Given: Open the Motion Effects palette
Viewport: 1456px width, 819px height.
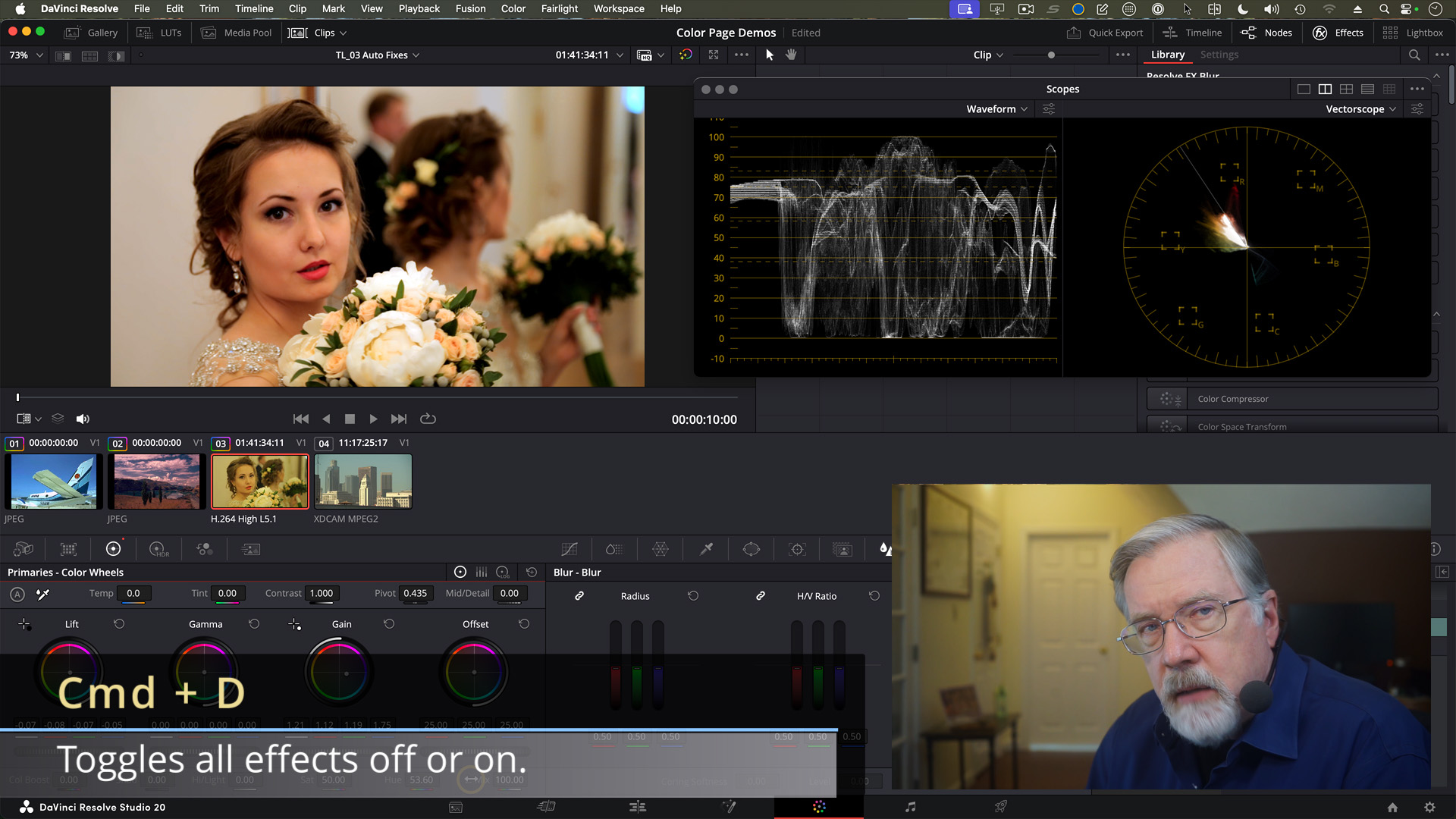Looking at the screenshot, I should (x=250, y=549).
